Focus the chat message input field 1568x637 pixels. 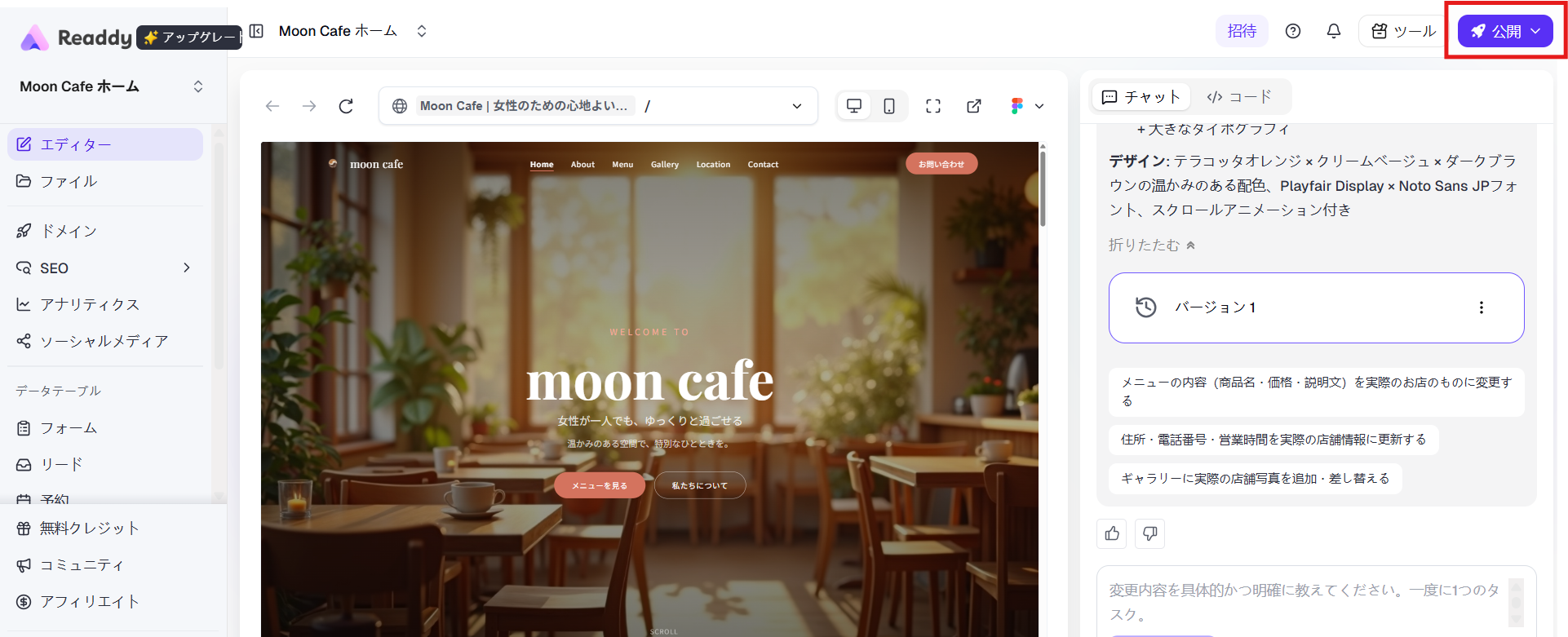click(1304, 602)
